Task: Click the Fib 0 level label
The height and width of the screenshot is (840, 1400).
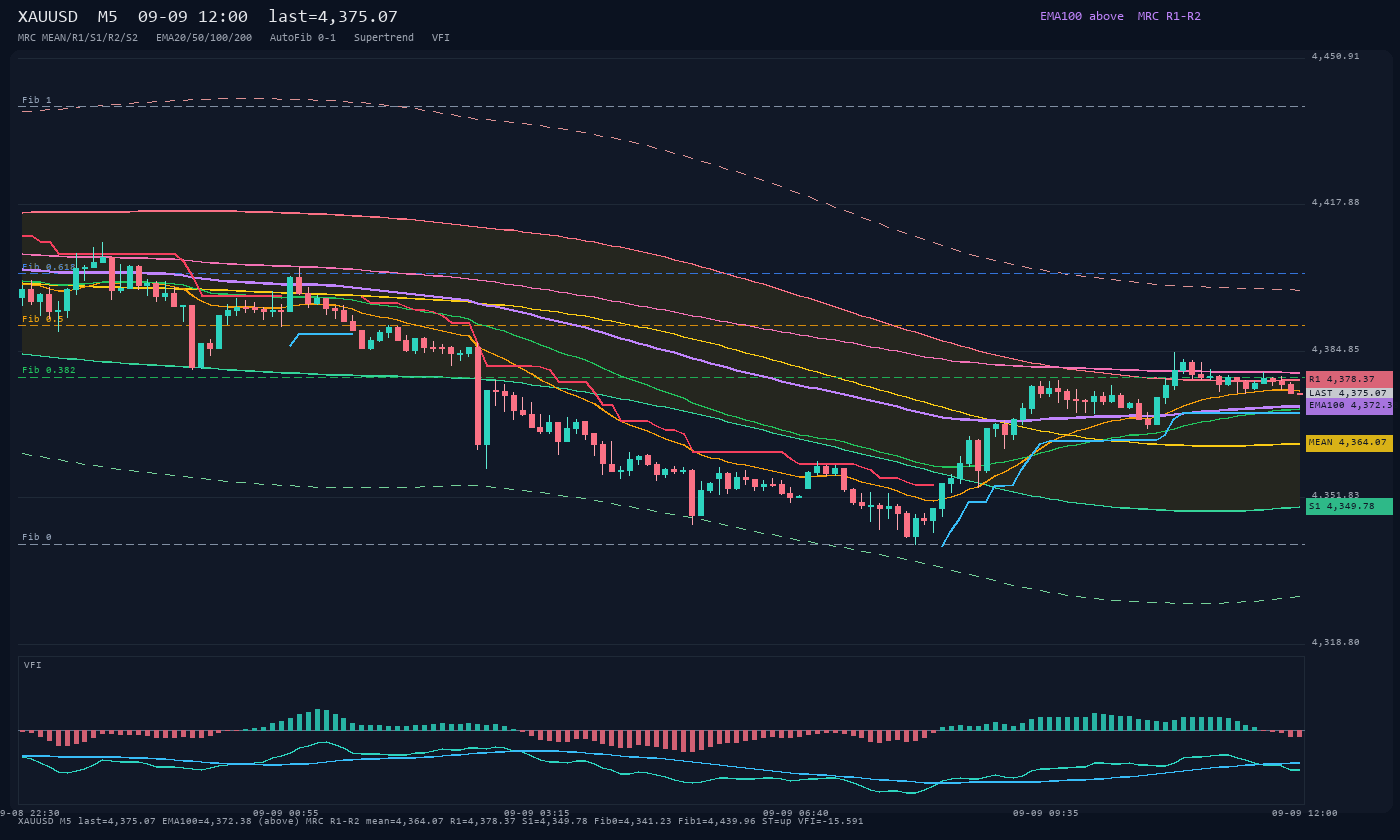Action: coord(37,537)
